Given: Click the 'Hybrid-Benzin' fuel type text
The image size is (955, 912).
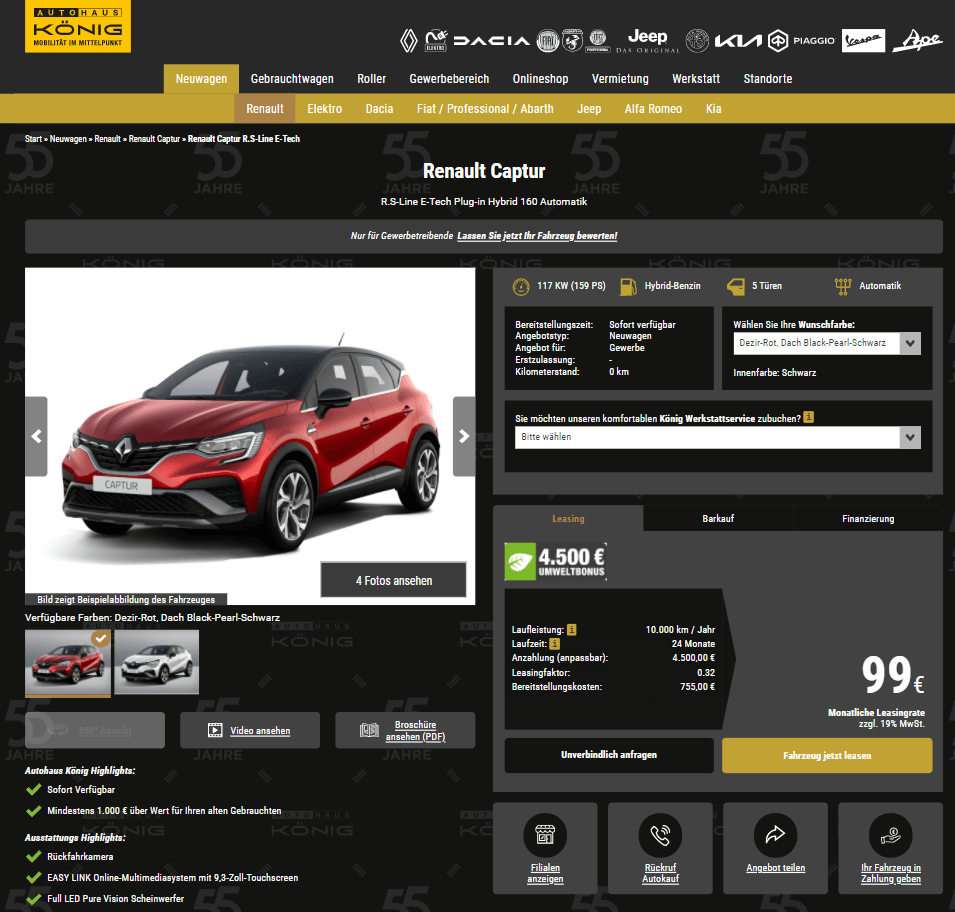Looking at the screenshot, I should pos(672,286).
